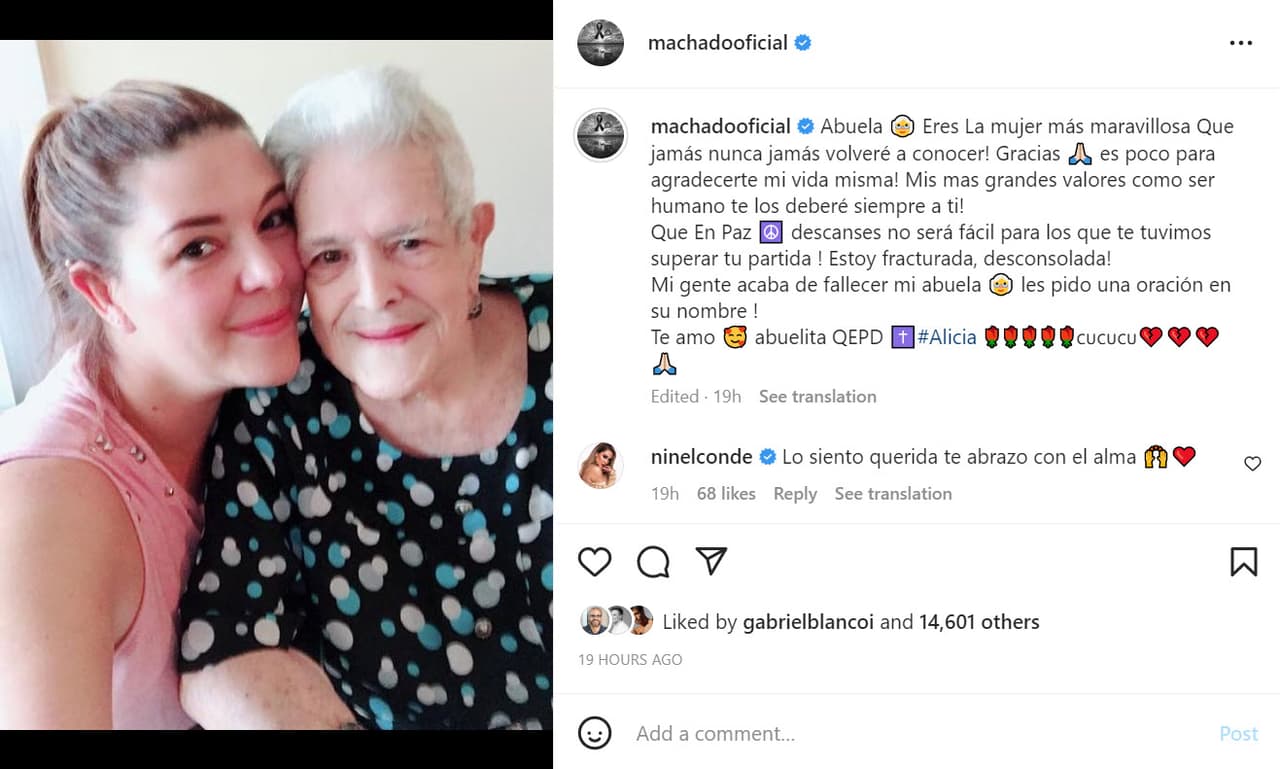Reply to ninelconde's comment

pyautogui.click(x=794, y=493)
